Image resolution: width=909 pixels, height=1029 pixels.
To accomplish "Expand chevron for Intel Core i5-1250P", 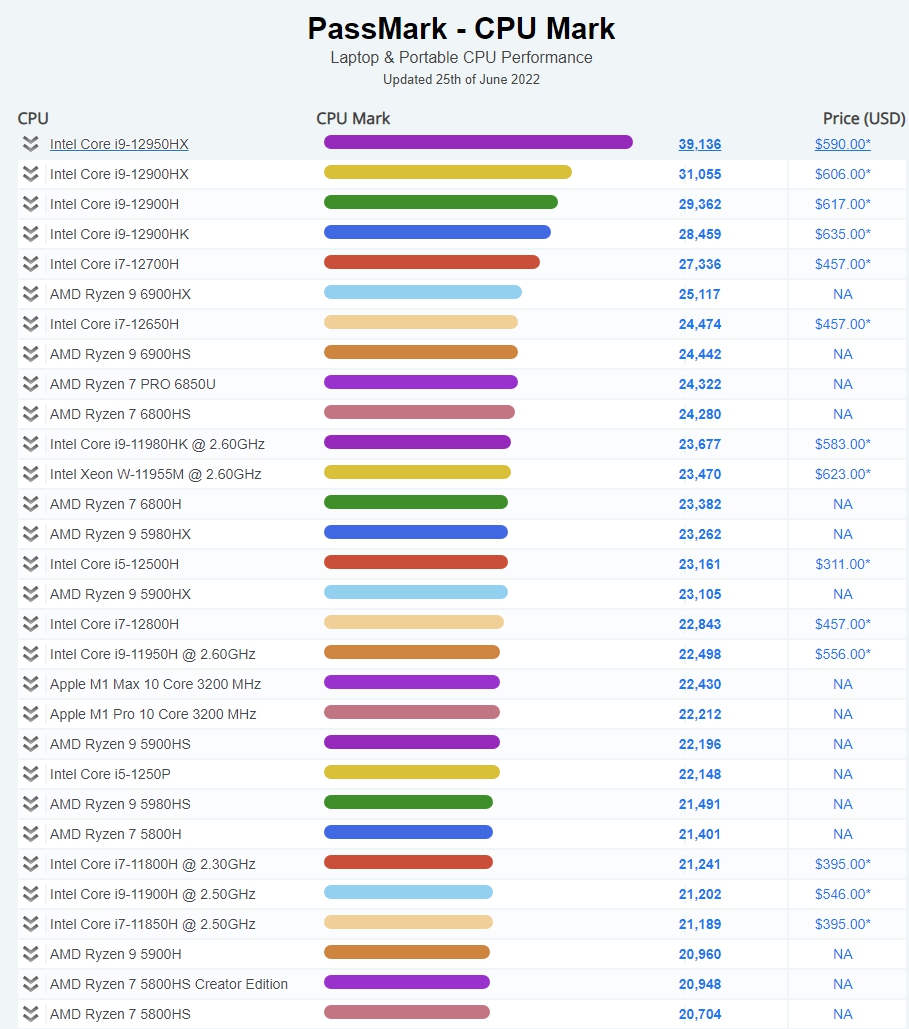I will [30, 774].
